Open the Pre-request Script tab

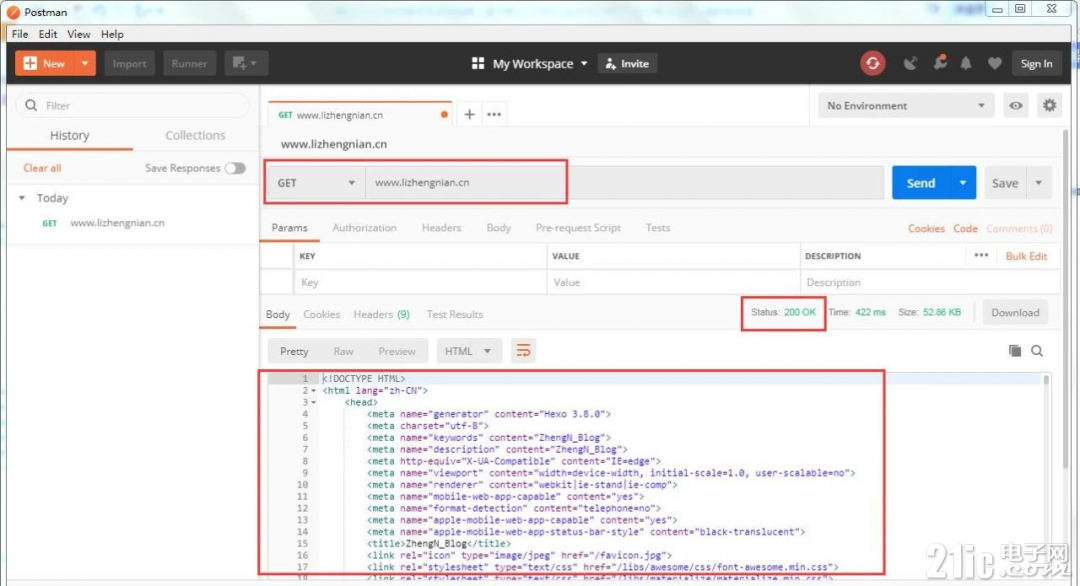point(579,228)
